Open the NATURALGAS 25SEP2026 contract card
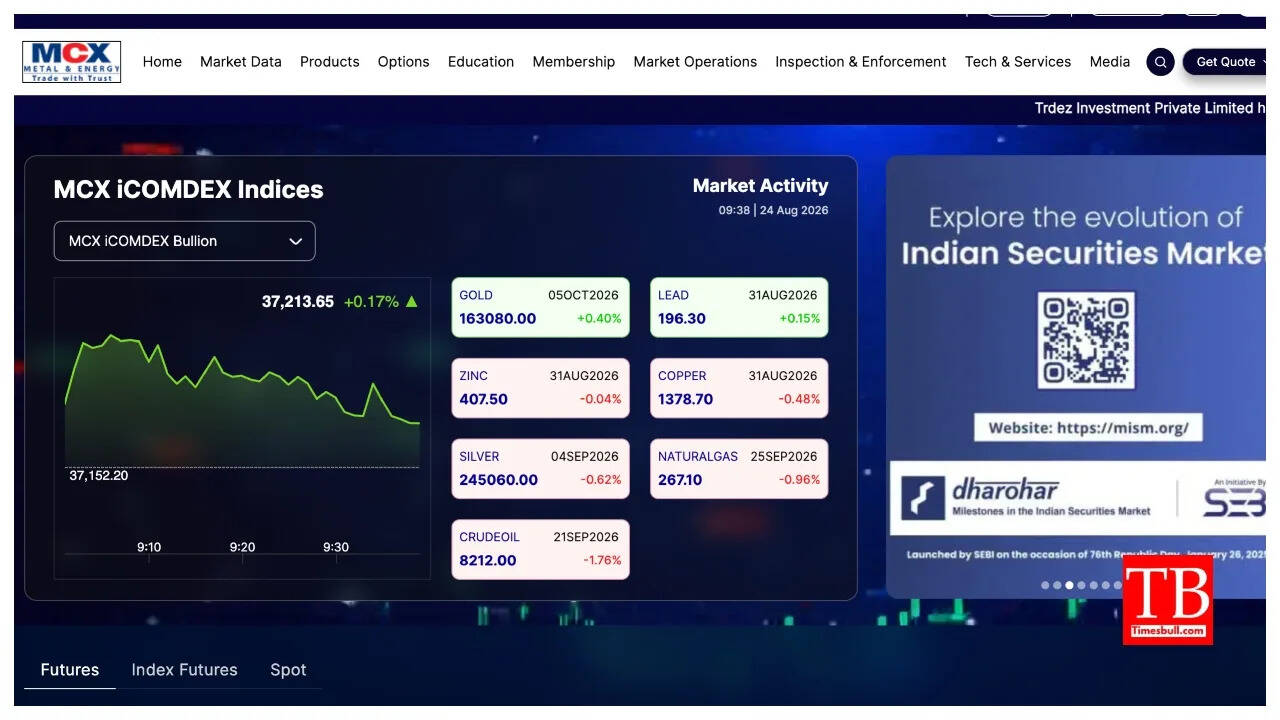Viewport: 1280px width, 720px height. [x=739, y=468]
